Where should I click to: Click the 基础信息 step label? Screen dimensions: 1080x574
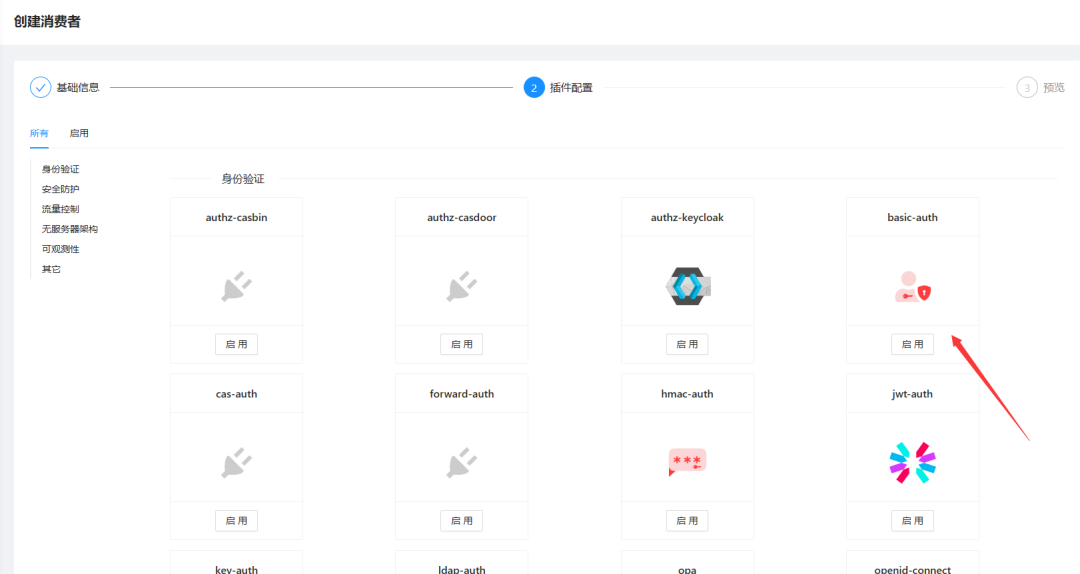[78, 88]
